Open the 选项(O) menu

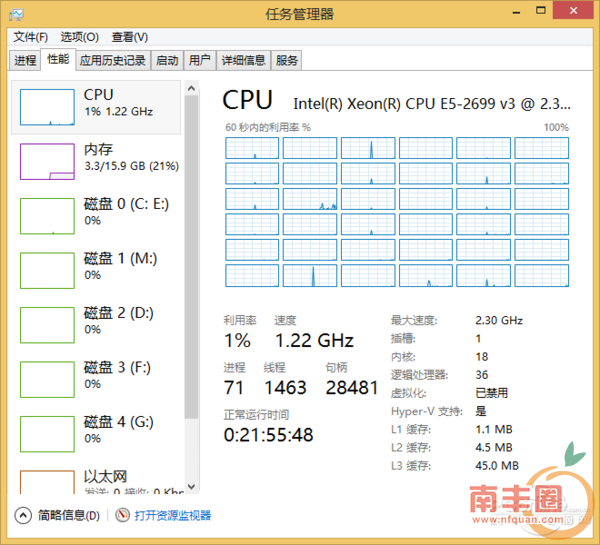(79, 37)
